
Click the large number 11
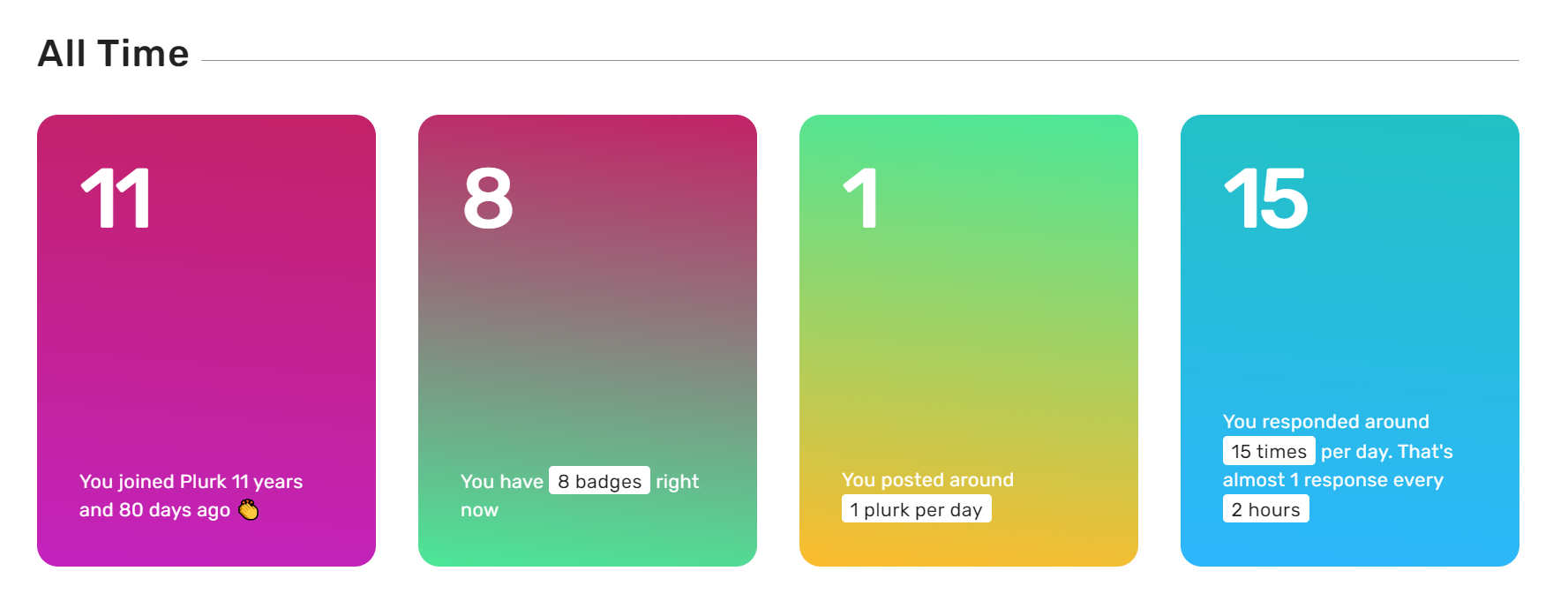coord(116,199)
